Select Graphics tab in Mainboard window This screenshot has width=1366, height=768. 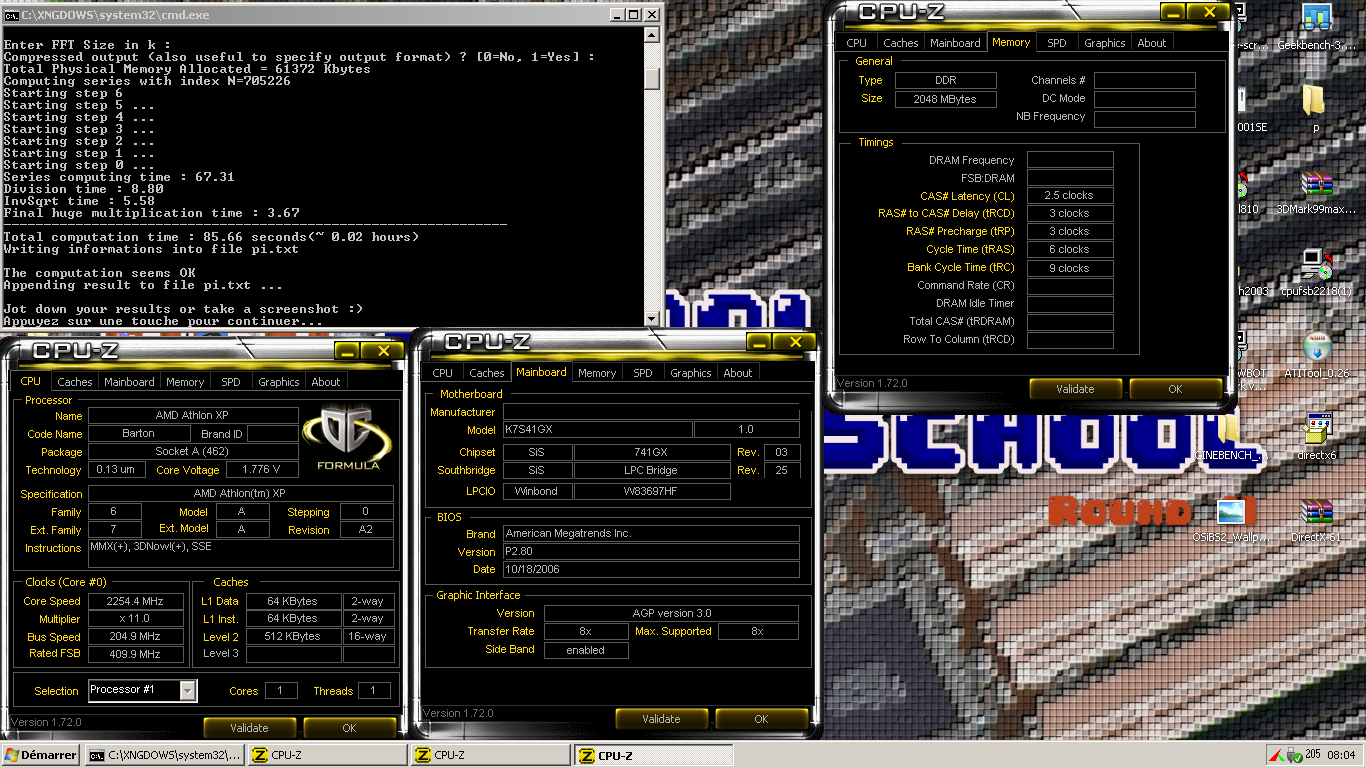click(x=691, y=373)
